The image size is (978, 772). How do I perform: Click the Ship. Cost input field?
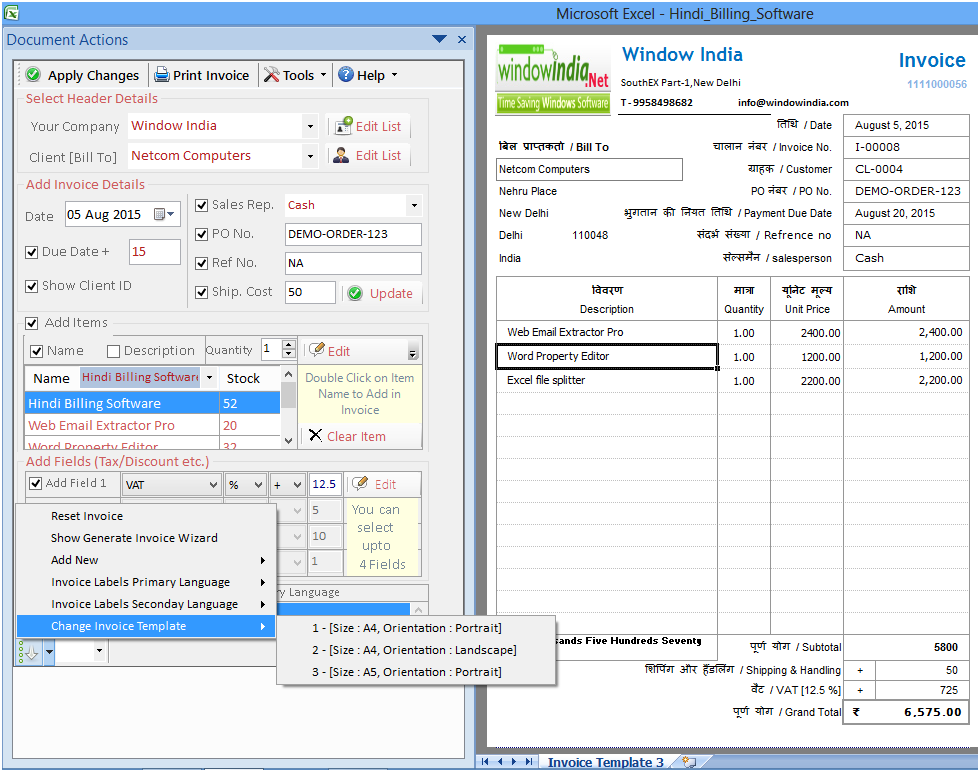(x=310, y=292)
